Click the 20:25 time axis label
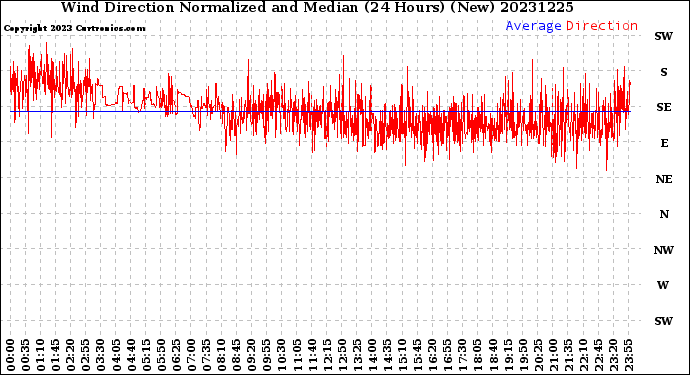Viewport: 690px width, 375px height. 538,355
